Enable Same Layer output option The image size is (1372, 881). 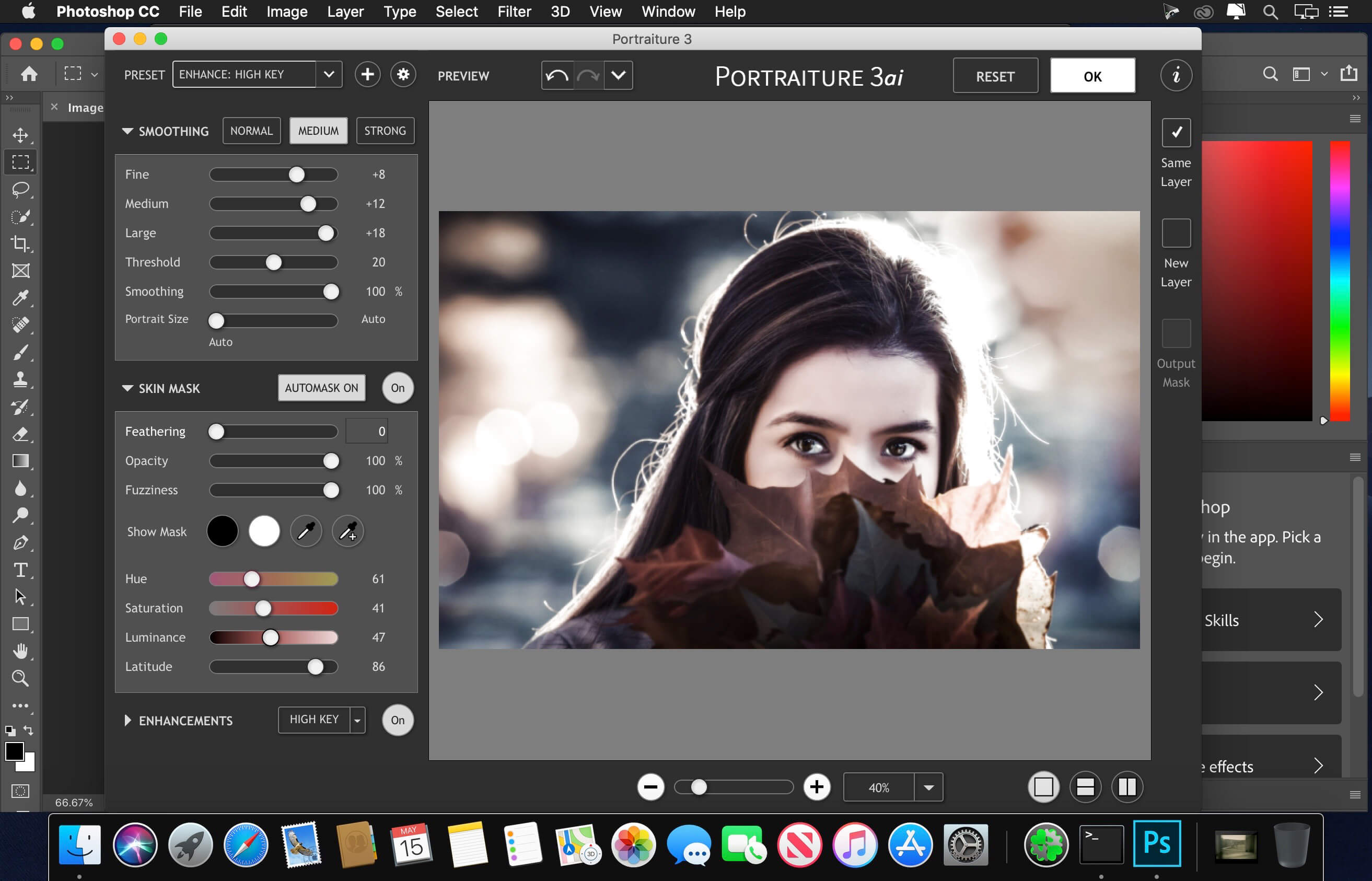(1175, 132)
